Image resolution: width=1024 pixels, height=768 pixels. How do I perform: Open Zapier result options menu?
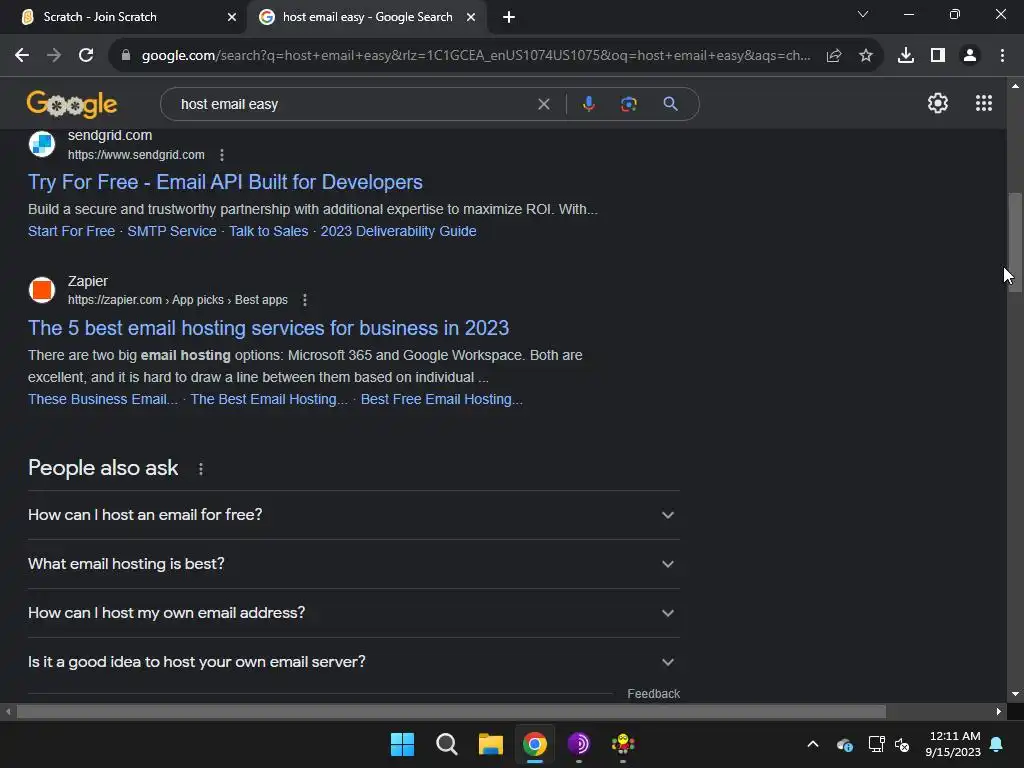304,300
